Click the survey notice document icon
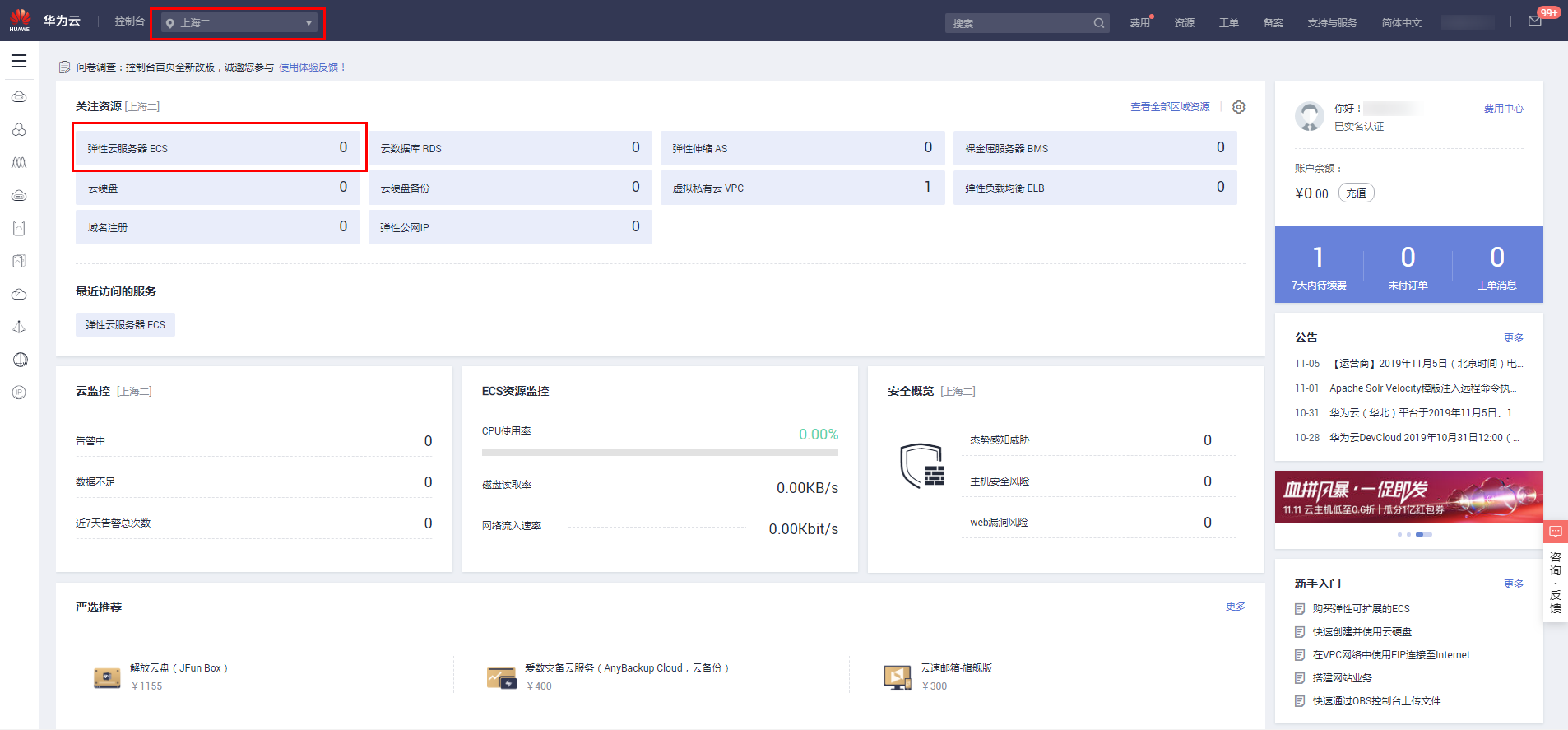The height and width of the screenshot is (730, 1568). (x=65, y=67)
